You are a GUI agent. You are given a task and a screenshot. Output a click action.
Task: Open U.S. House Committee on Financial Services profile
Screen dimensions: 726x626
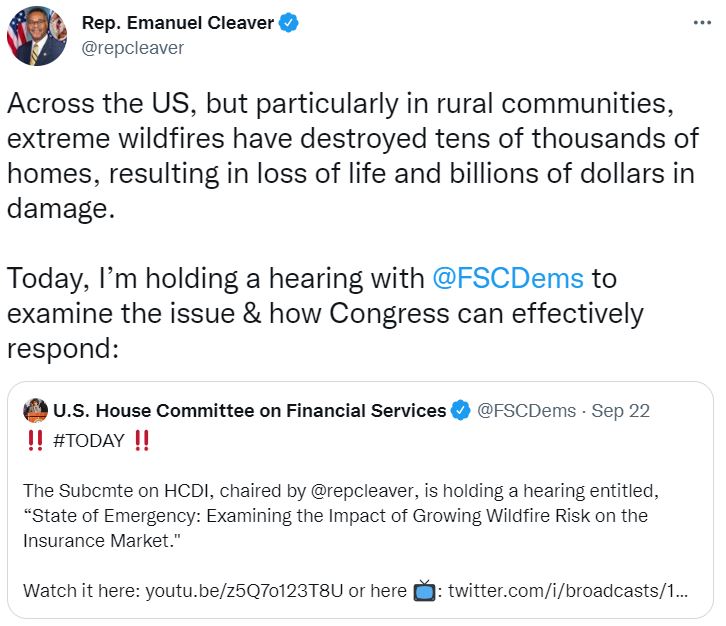point(250,410)
